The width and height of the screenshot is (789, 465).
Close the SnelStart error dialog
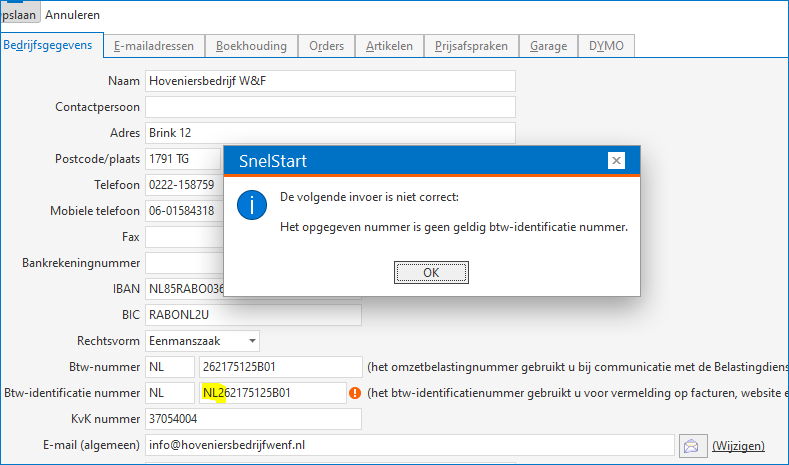click(x=616, y=161)
